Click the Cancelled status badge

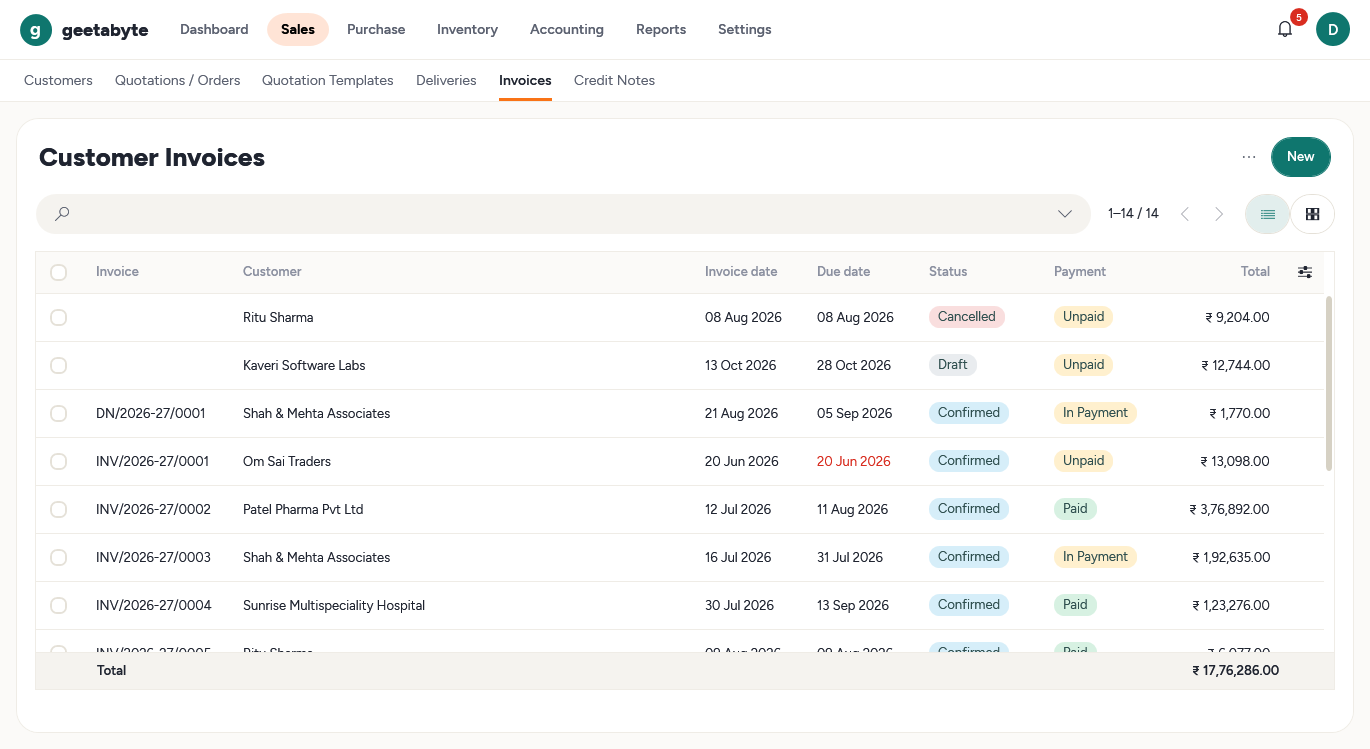pos(966,317)
